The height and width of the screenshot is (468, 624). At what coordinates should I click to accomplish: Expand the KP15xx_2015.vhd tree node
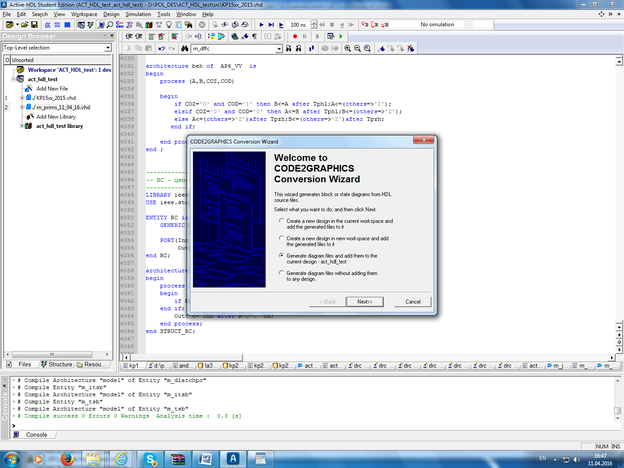tap(21, 98)
